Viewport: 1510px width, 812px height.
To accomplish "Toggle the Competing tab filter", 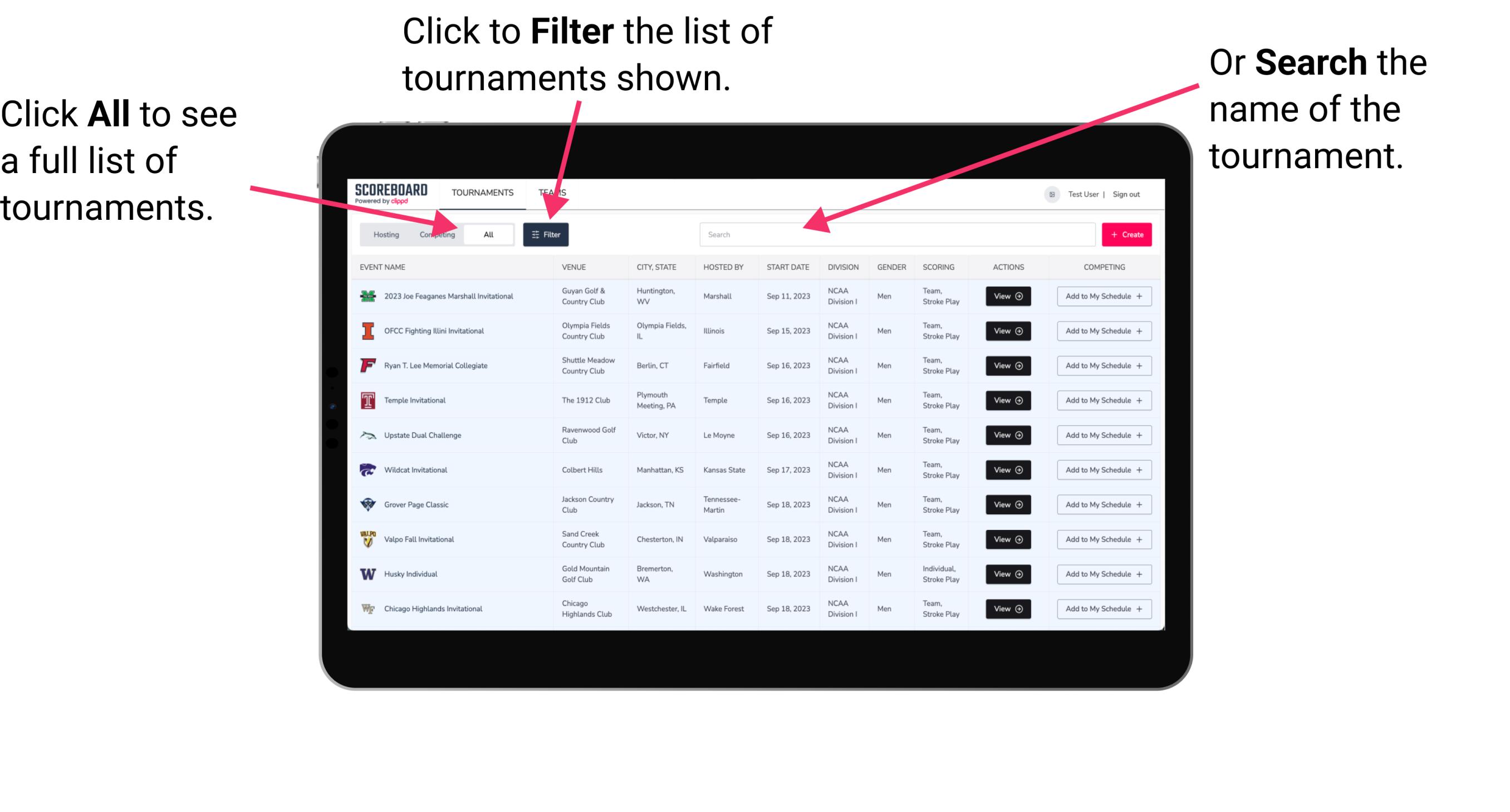I will pyautogui.click(x=436, y=234).
